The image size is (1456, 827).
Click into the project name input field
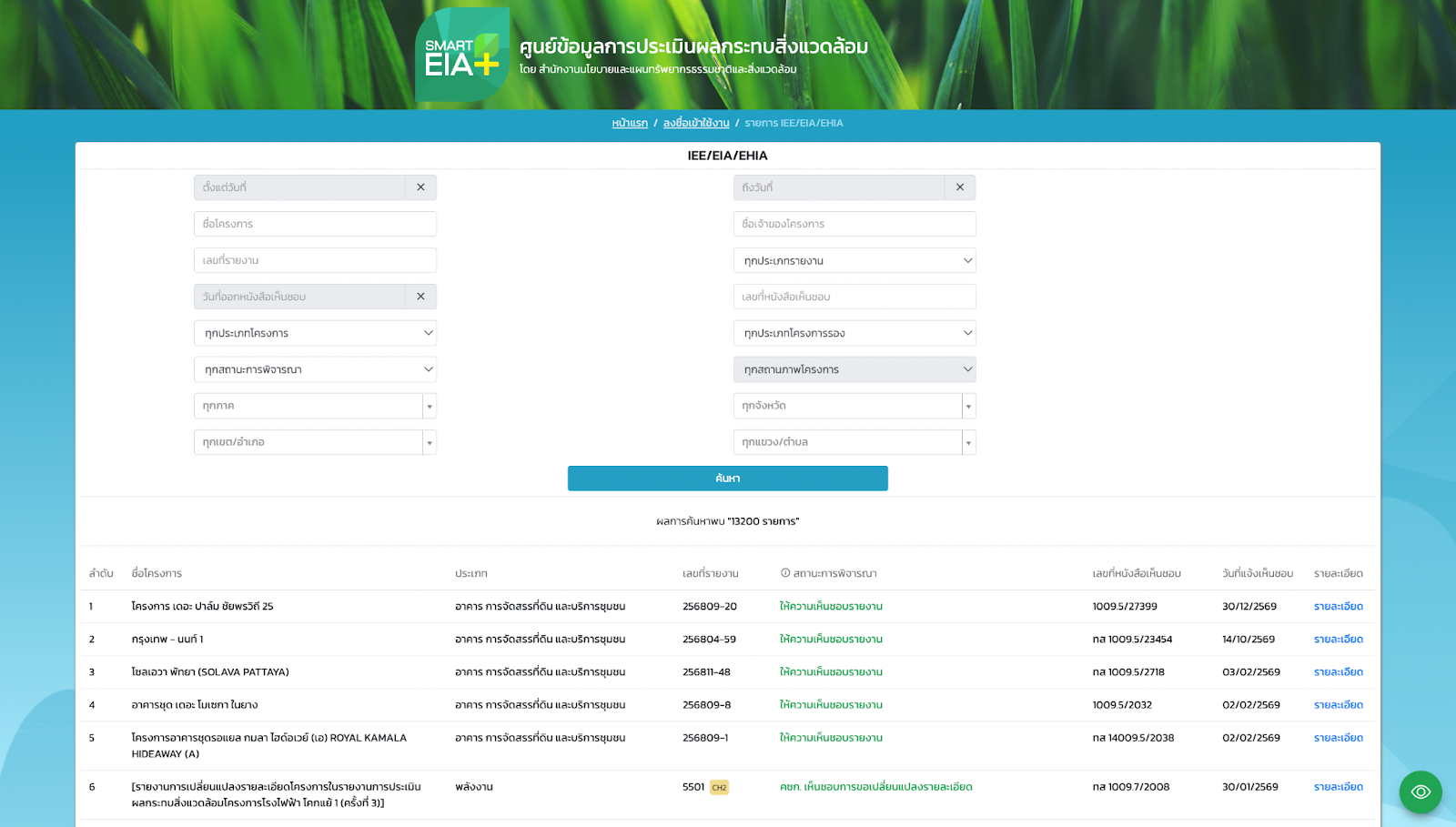click(315, 224)
